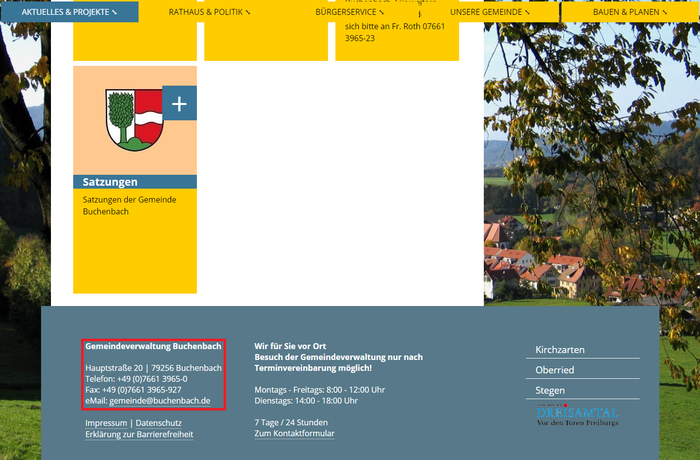Visit the Stegen link
This screenshot has width=700, height=460.
pos(550,391)
